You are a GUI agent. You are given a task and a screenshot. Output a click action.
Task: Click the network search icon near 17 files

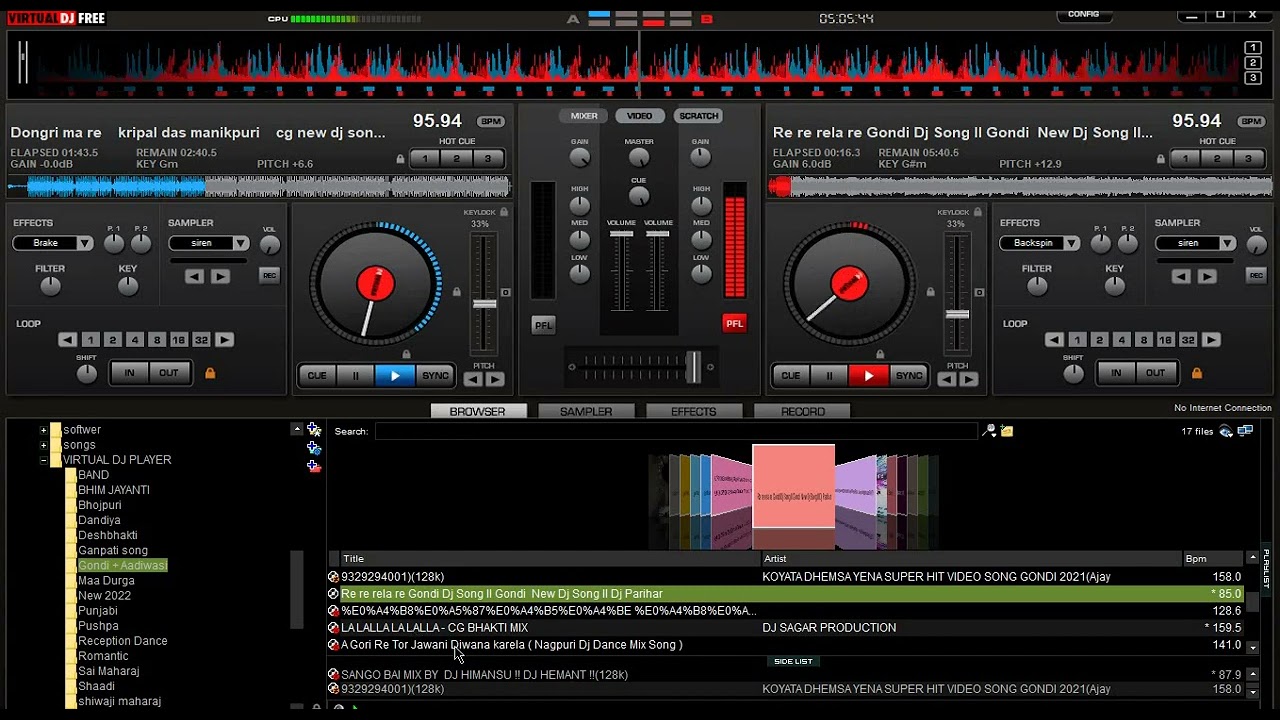click(1226, 432)
